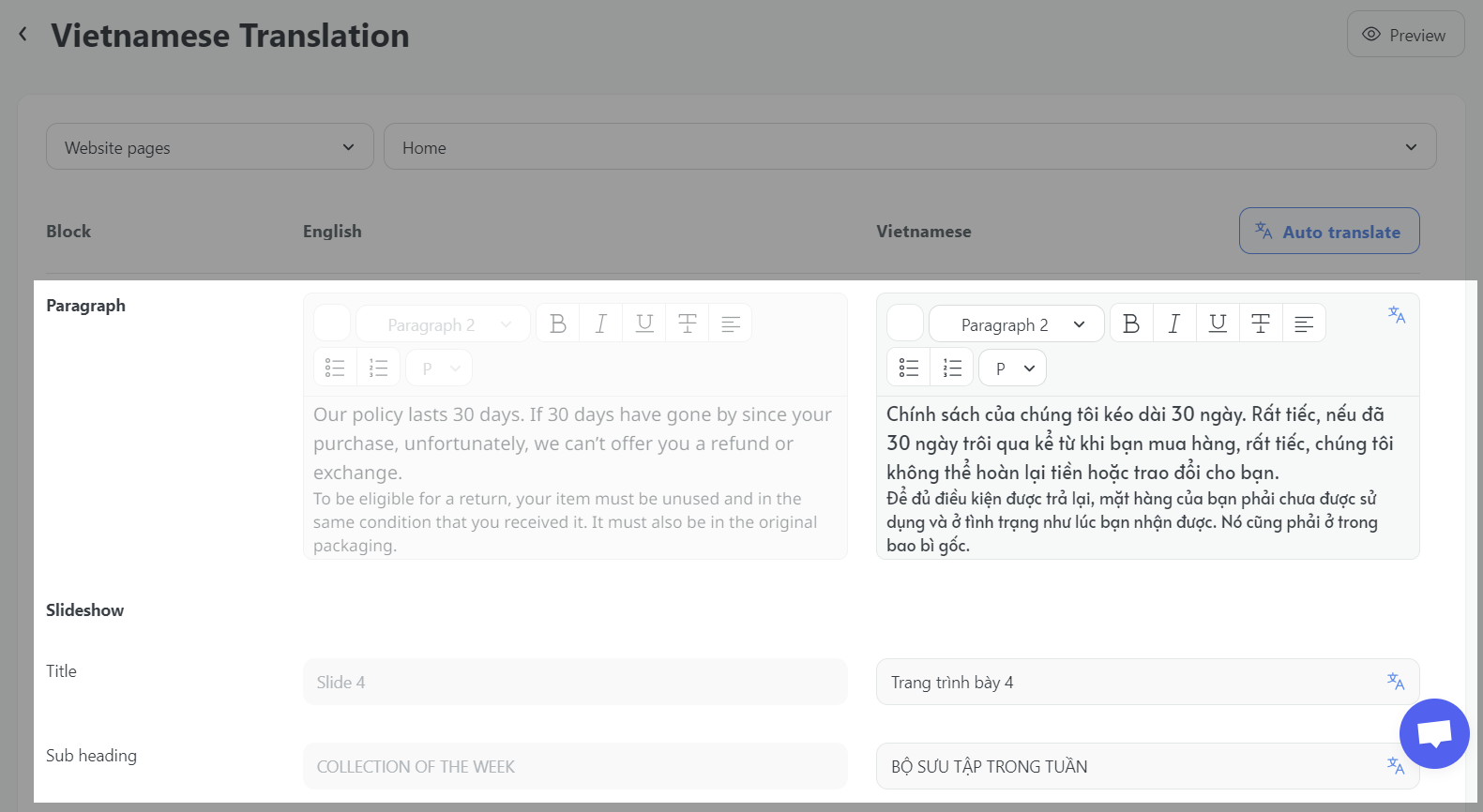The image size is (1483, 812).
Task: Translate the Title field with its translate icon
Action: click(x=1396, y=682)
